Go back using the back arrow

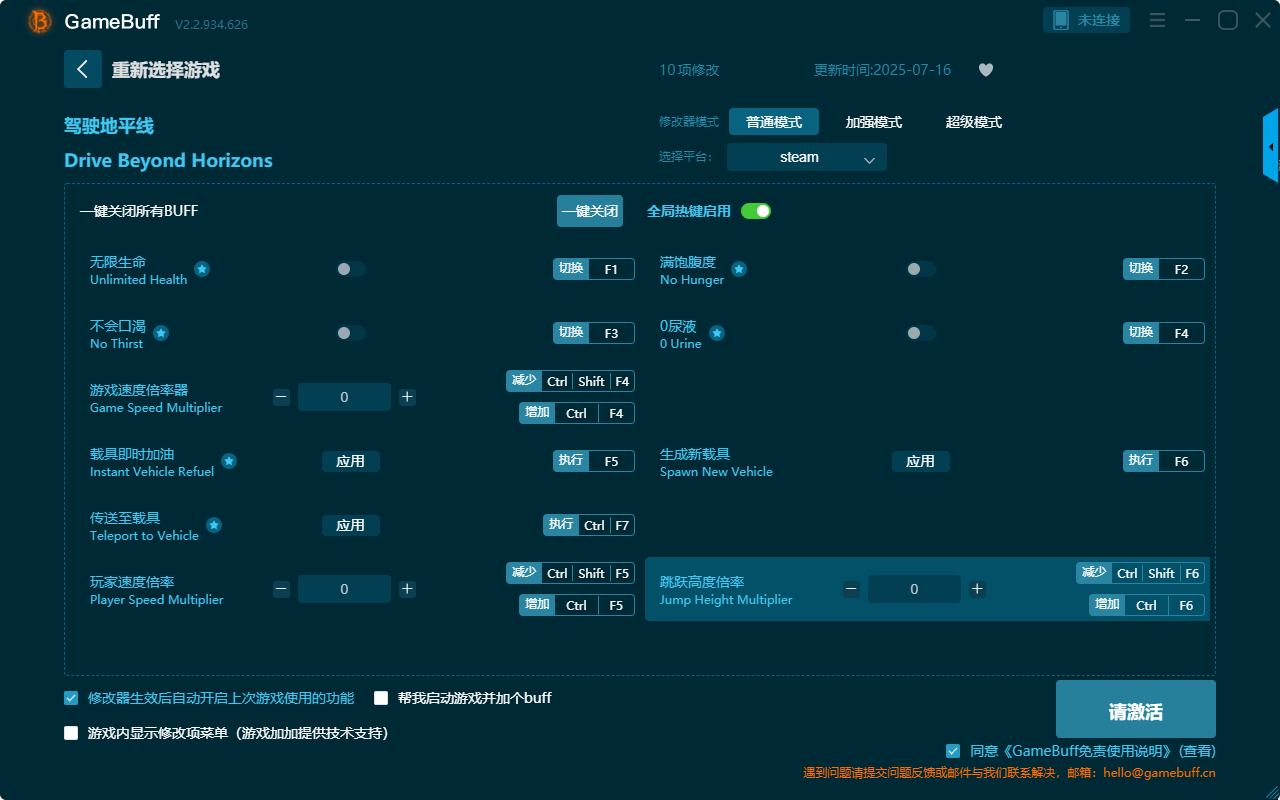(x=83, y=68)
